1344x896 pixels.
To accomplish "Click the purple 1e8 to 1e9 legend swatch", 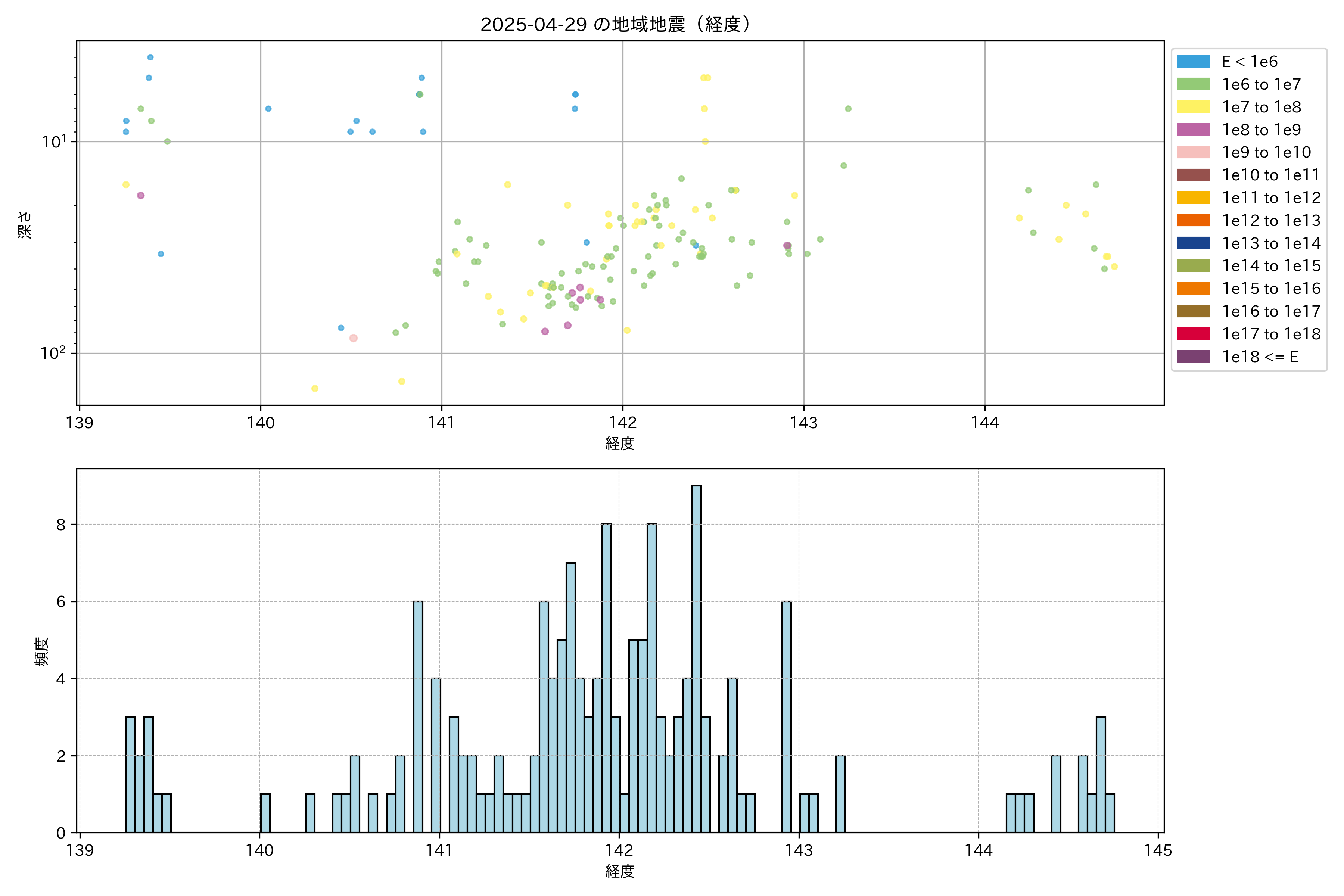I will click(x=1193, y=130).
